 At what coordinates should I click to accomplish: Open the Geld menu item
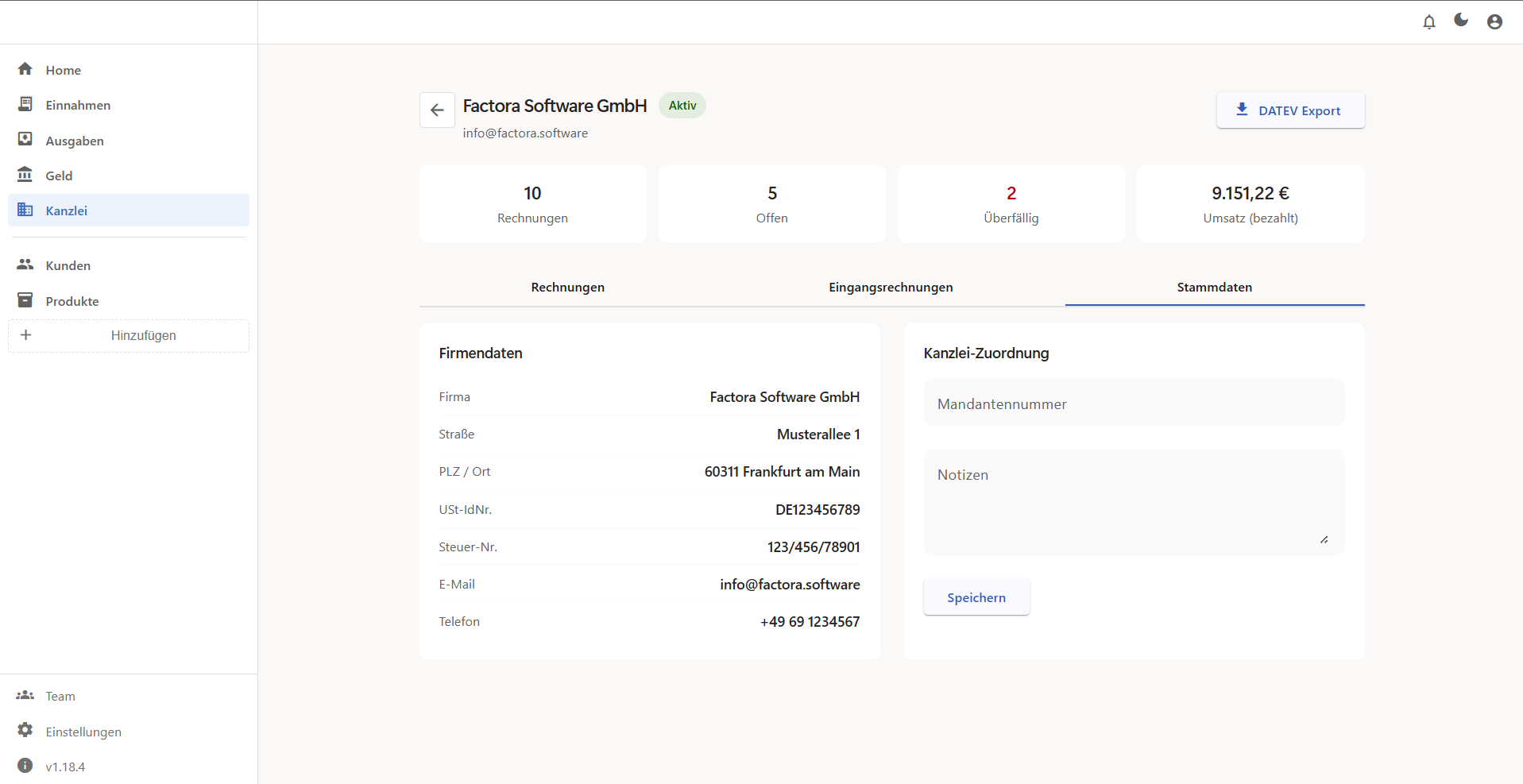click(129, 176)
